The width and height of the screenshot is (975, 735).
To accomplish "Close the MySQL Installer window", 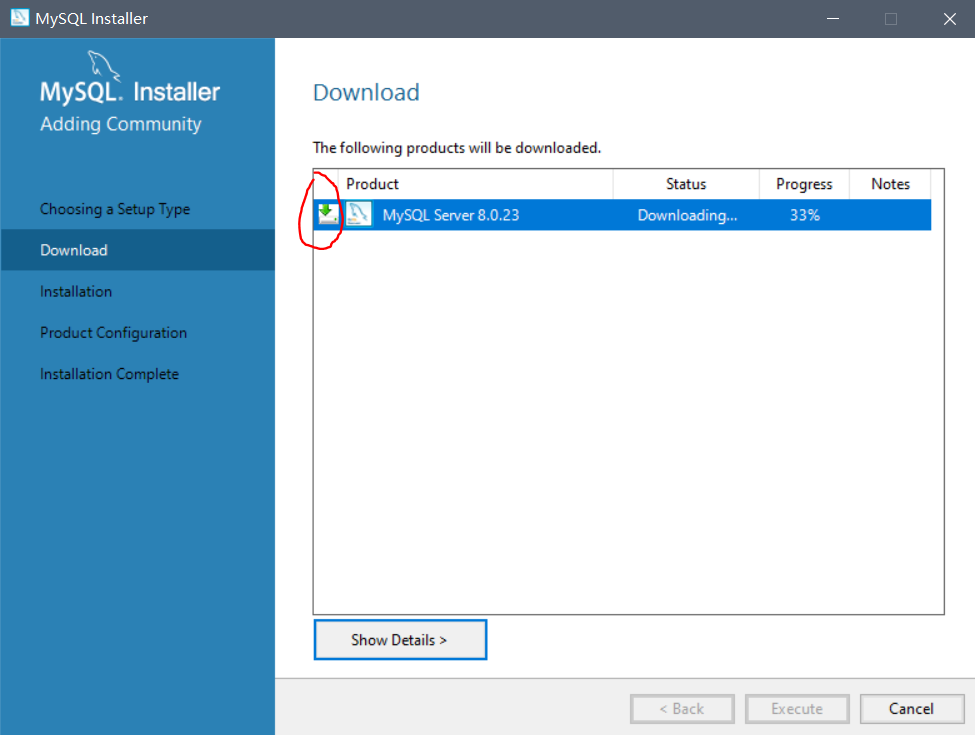I will tap(950, 19).
